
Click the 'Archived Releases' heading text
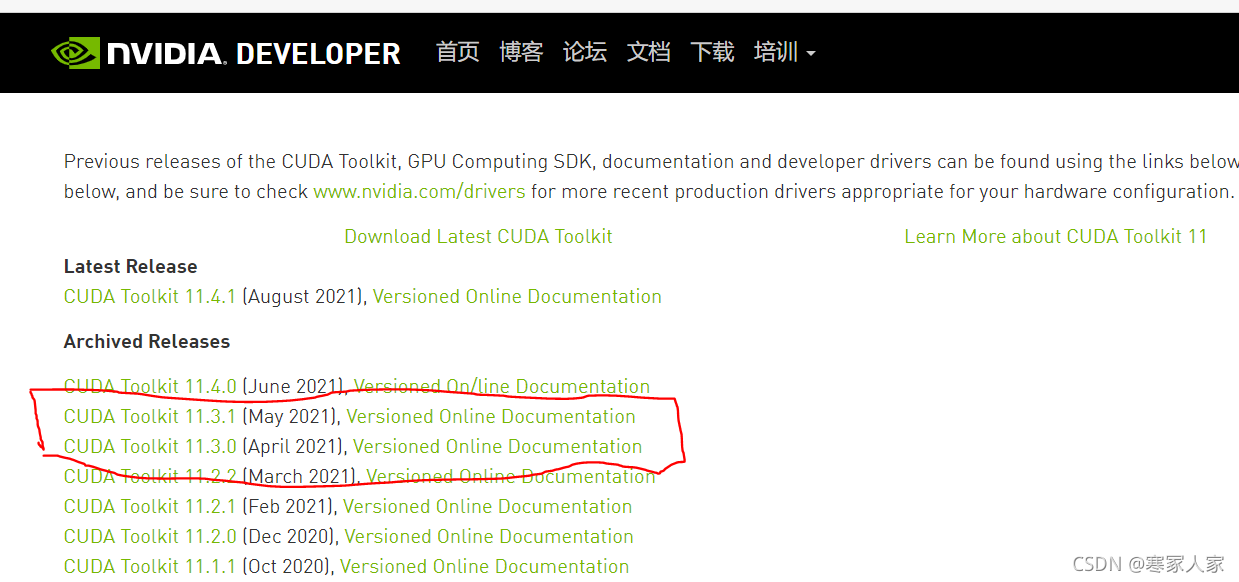pyautogui.click(x=147, y=341)
